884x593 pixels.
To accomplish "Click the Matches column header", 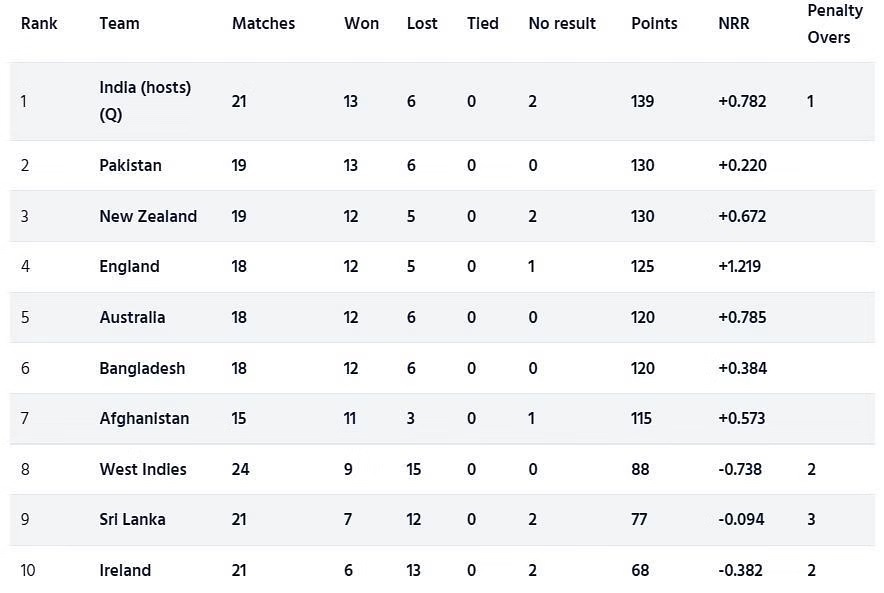I will (x=263, y=24).
